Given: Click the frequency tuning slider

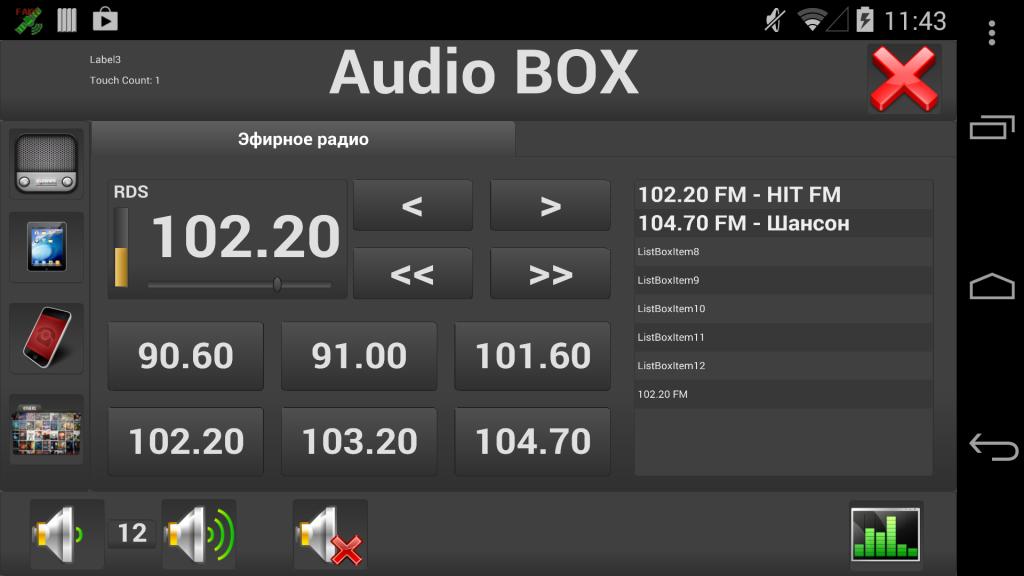Looking at the screenshot, I should tap(240, 285).
